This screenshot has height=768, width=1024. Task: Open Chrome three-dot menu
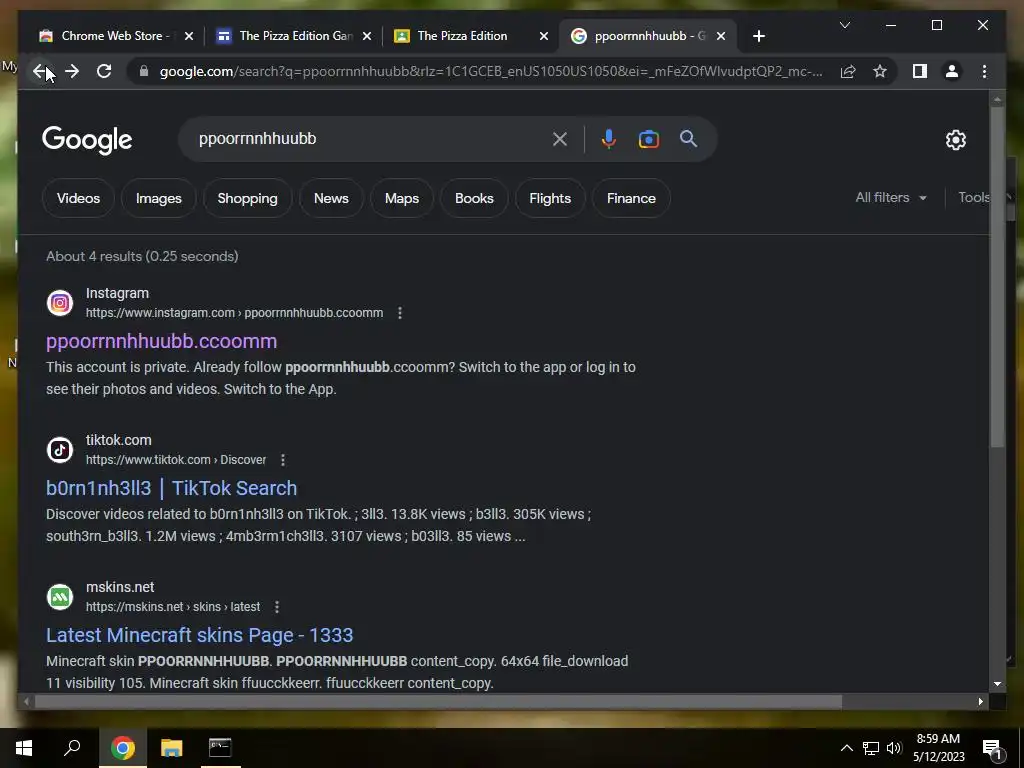coord(984,71)
